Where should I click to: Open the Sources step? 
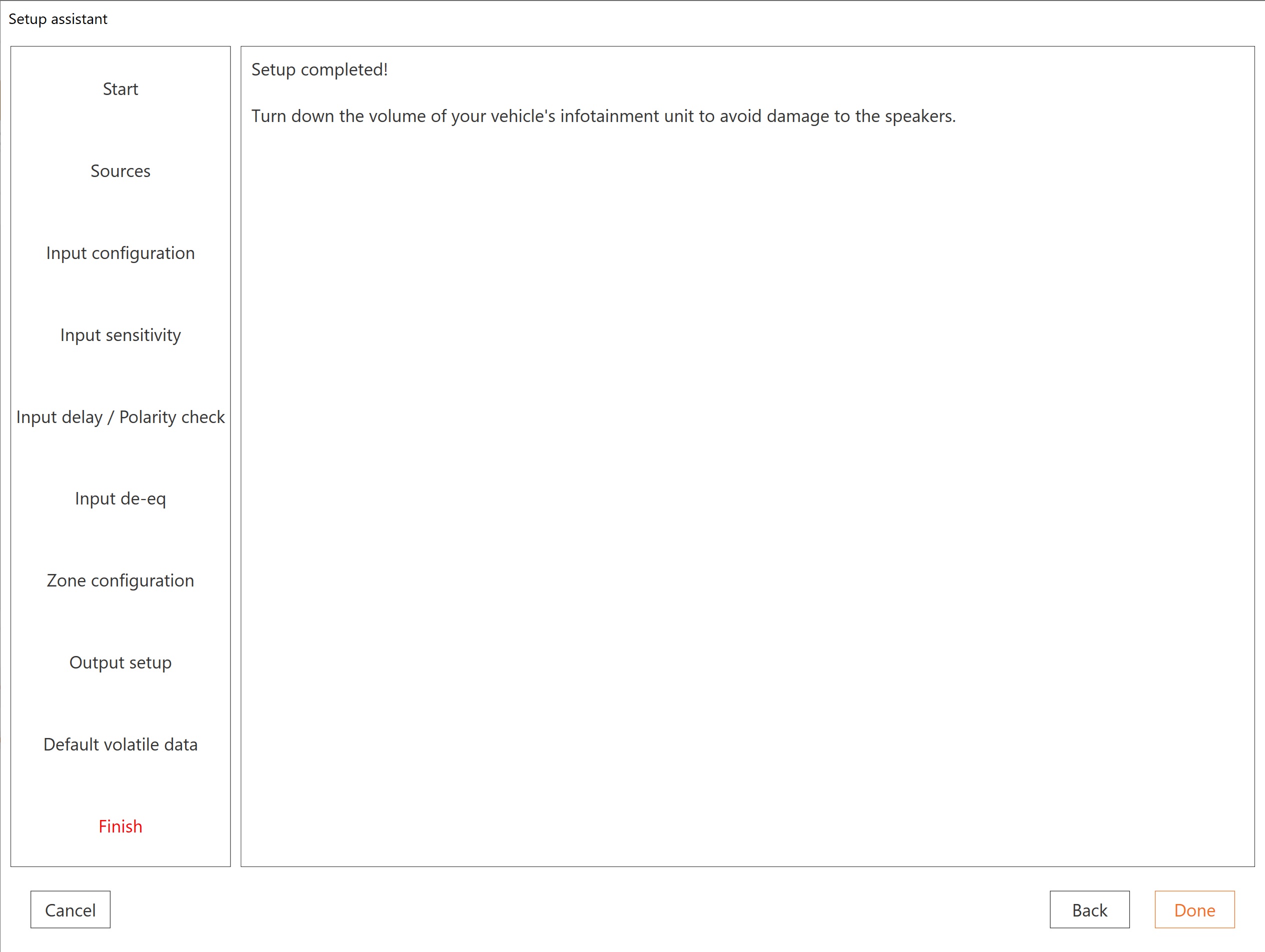coord(120,171)
